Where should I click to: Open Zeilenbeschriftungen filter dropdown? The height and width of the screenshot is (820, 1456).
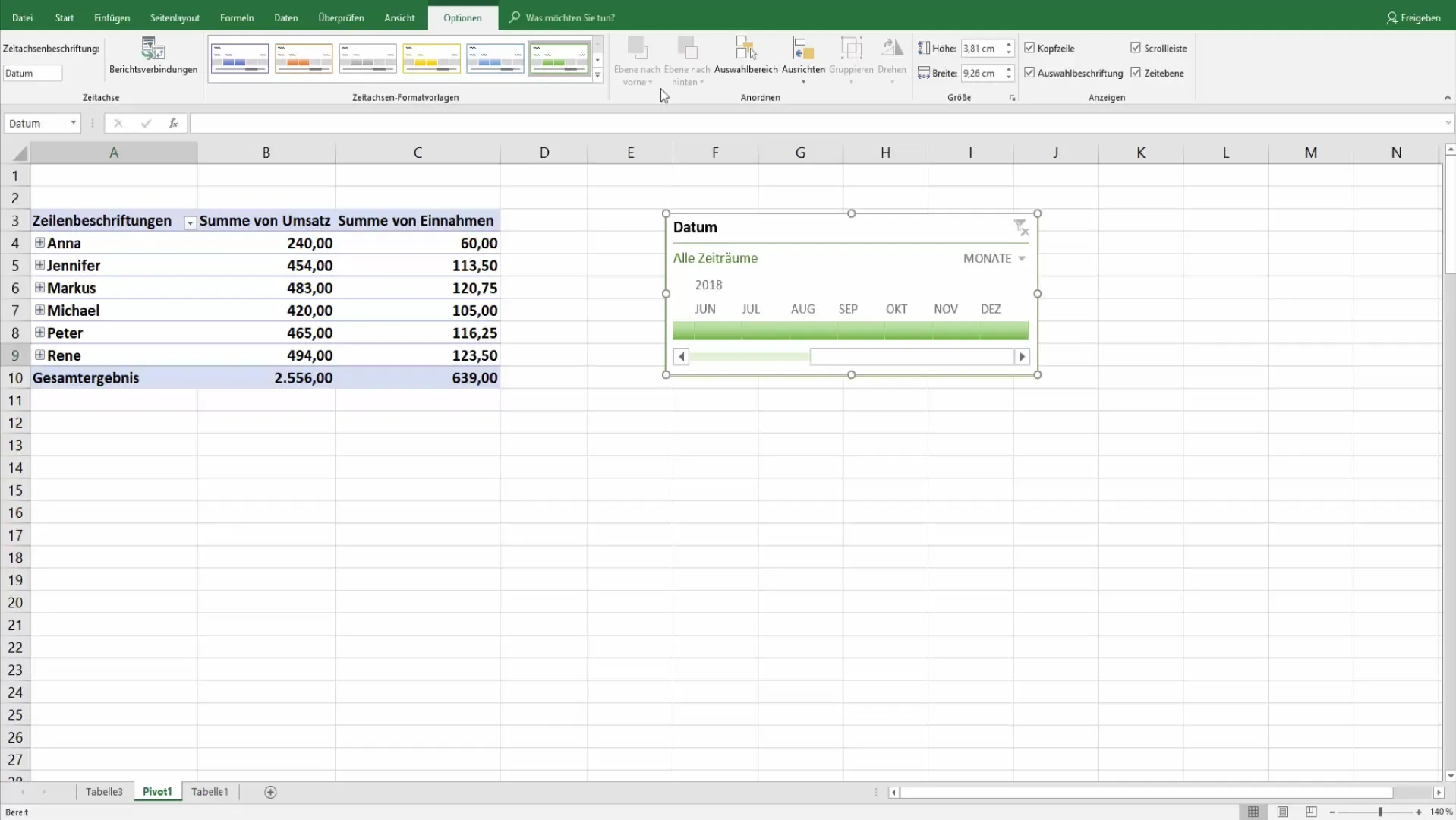(x=190, y=222)
